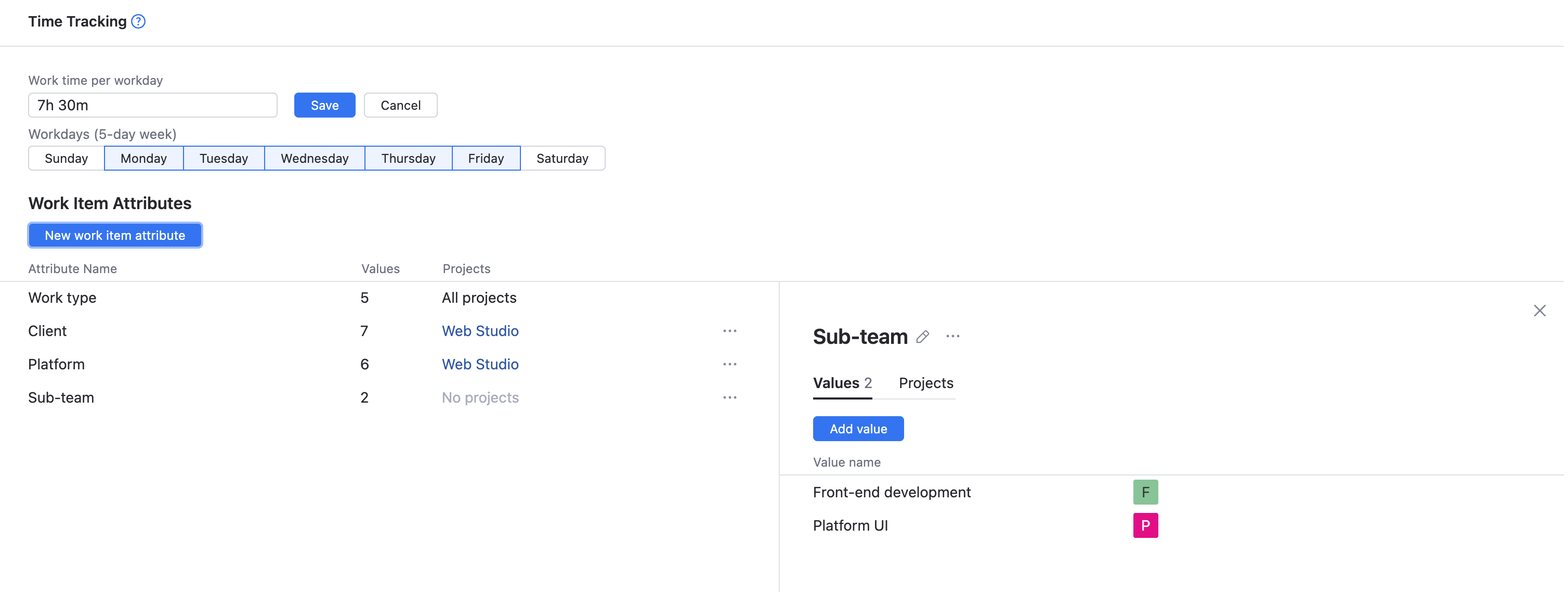Save the work time per workday setting
The image size is (1568, 592).
324,105
